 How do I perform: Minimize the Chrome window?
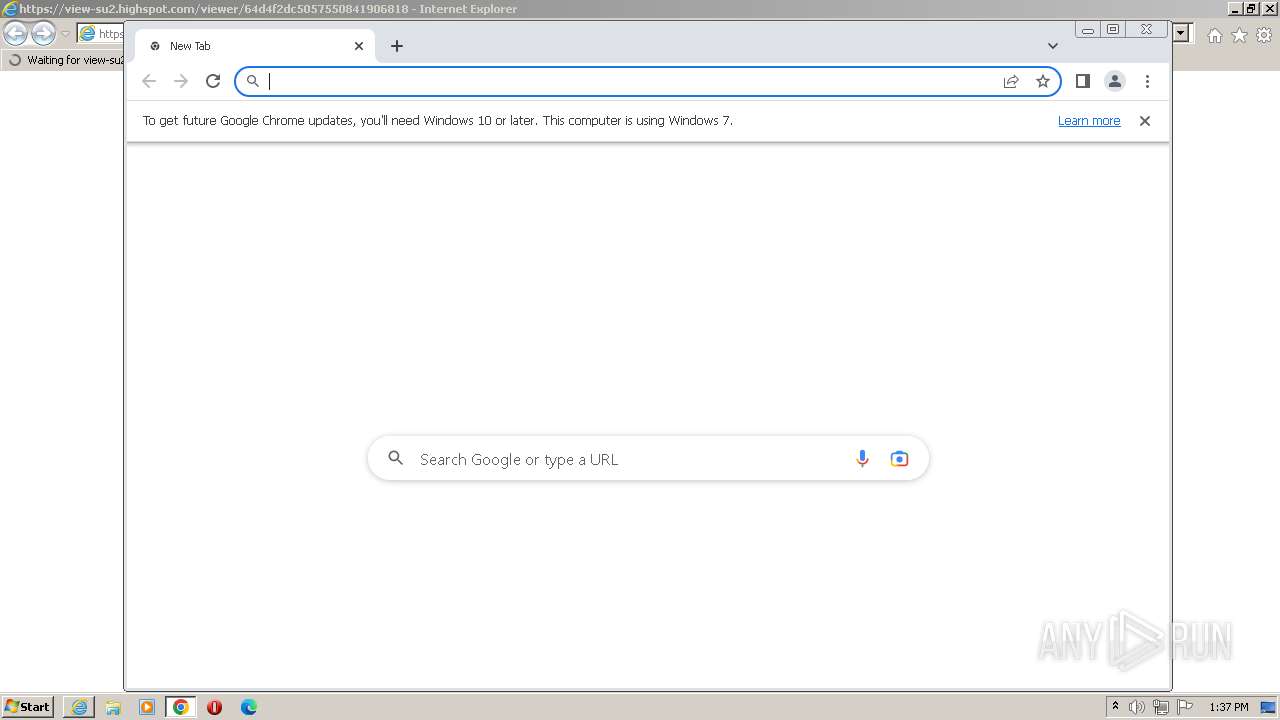pos(1088,30)
